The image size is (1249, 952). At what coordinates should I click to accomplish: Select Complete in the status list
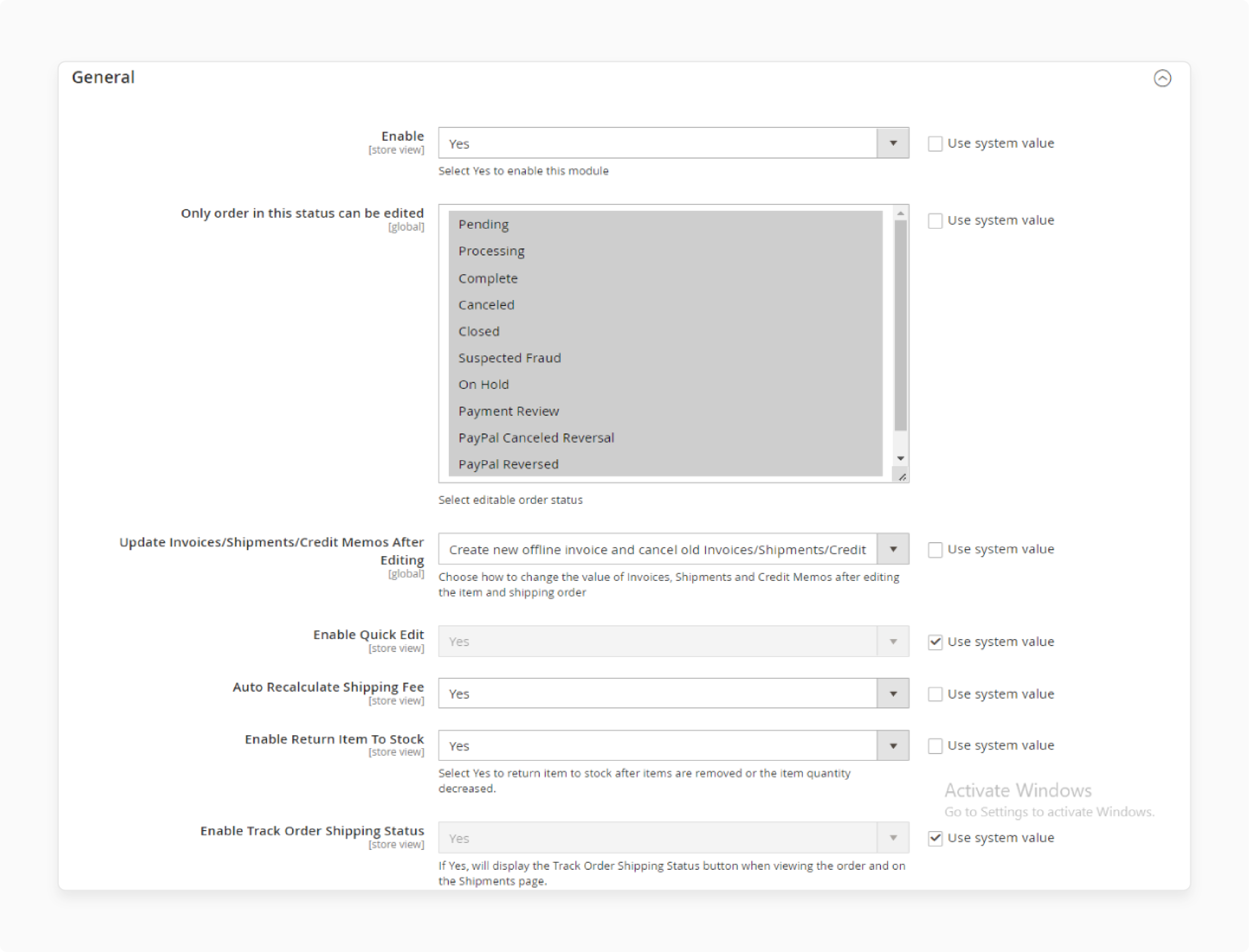(x=665, y=278)
